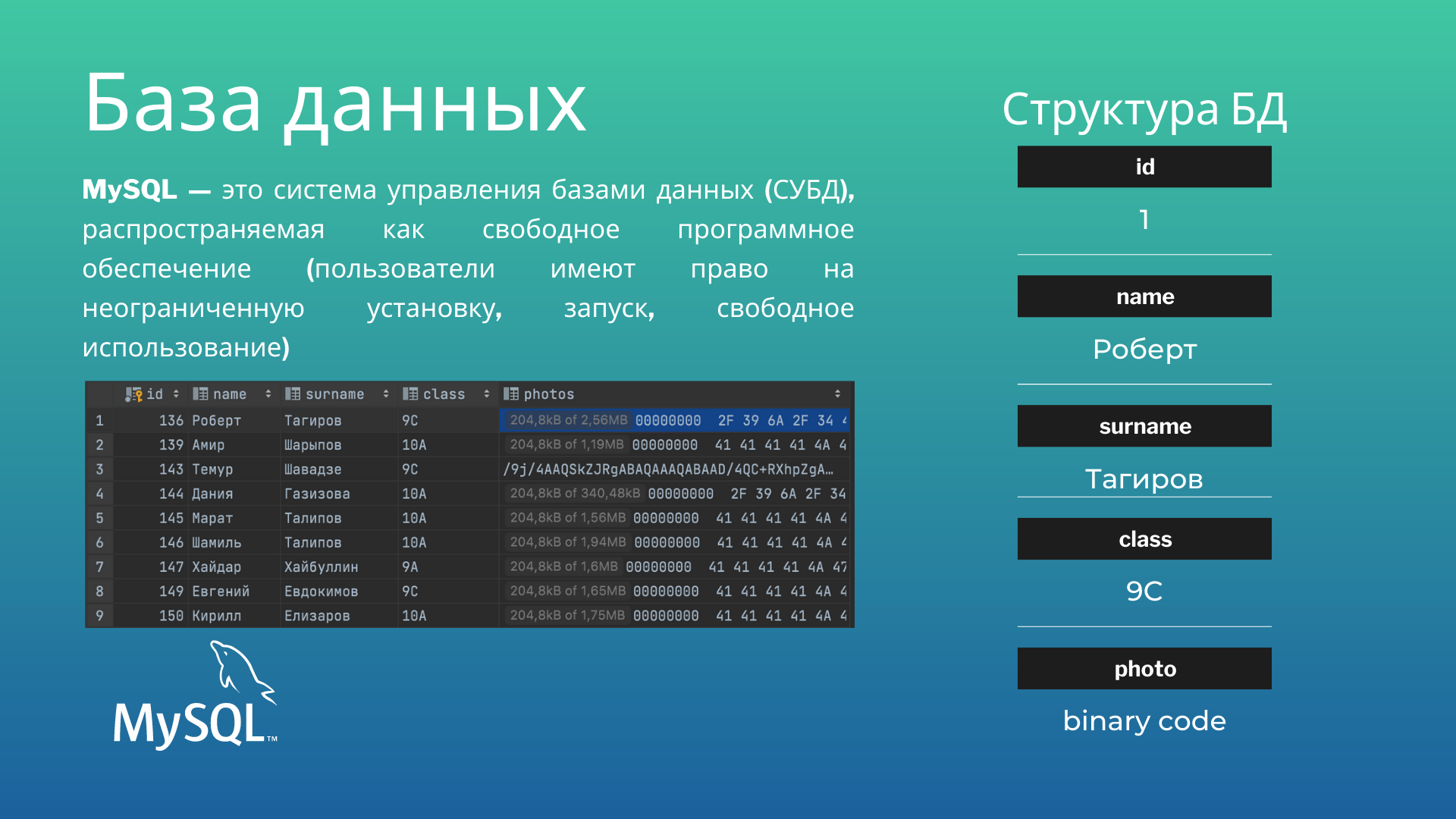
Task: Toggle sort arrows on class column
Action: 486,394
